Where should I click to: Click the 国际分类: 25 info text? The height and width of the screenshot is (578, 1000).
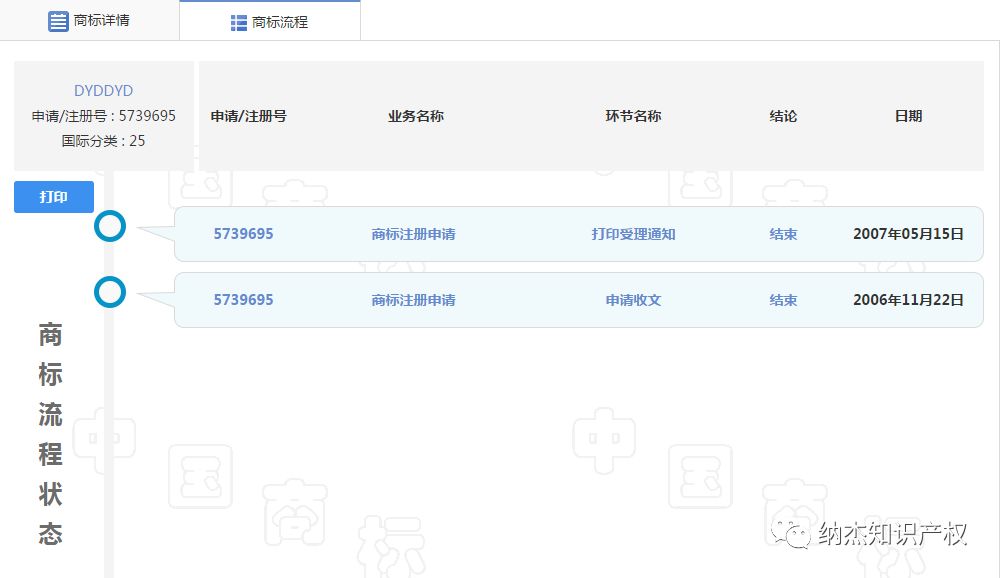click(x=104, y=141)
